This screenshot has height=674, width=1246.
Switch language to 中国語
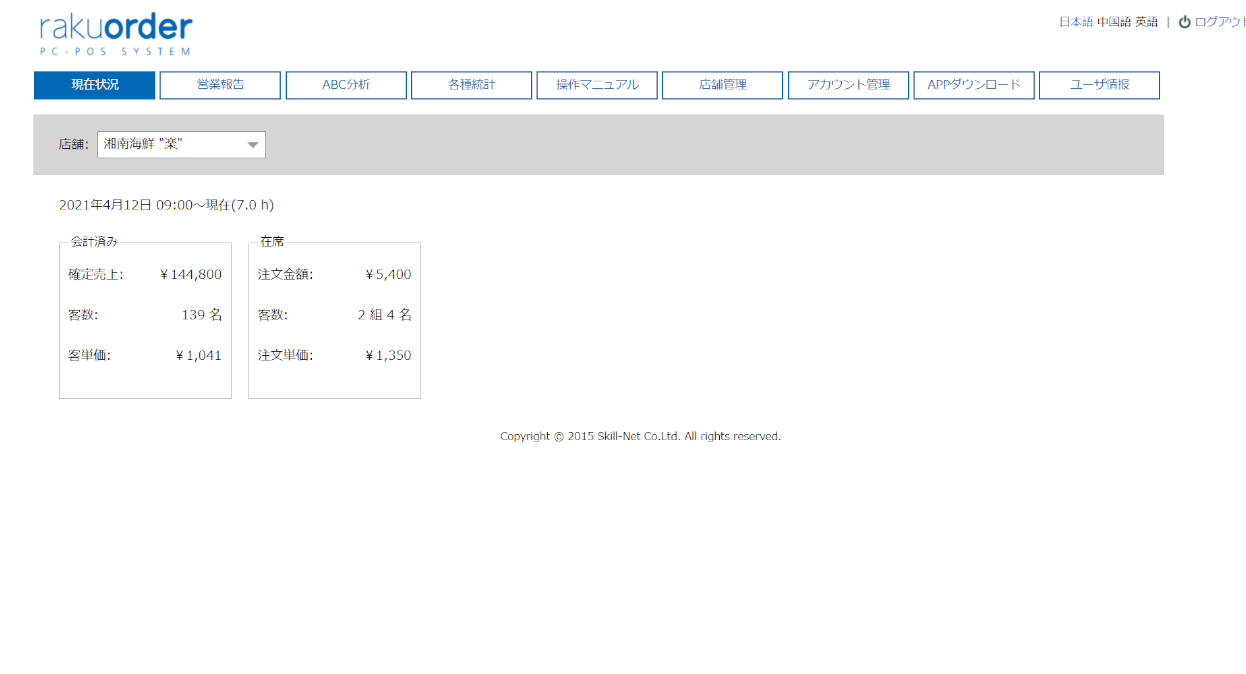click(x=1113, y=22)
